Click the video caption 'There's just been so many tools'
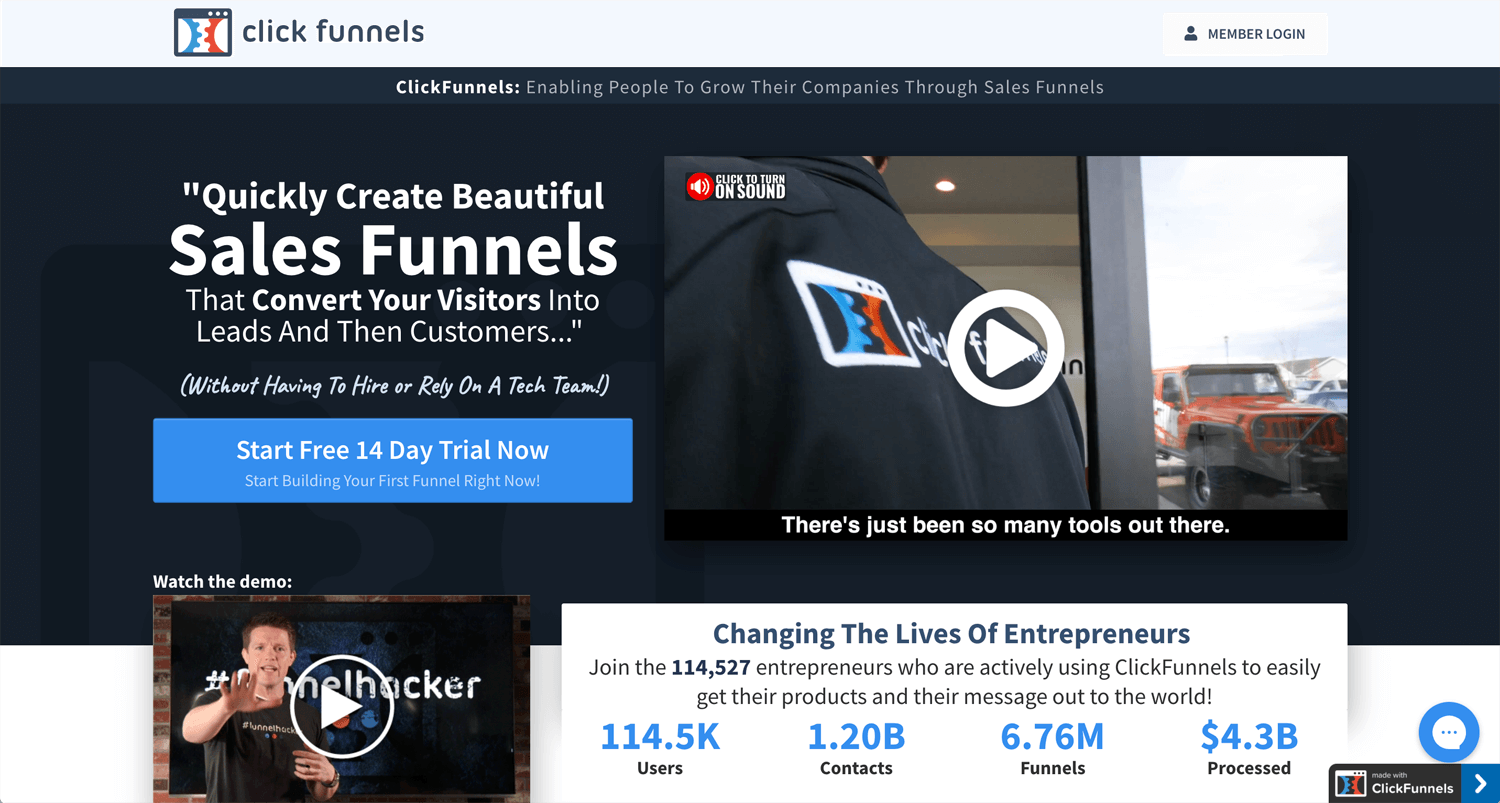This screenshot has width=1500, height=803. tap(1005, 524)
